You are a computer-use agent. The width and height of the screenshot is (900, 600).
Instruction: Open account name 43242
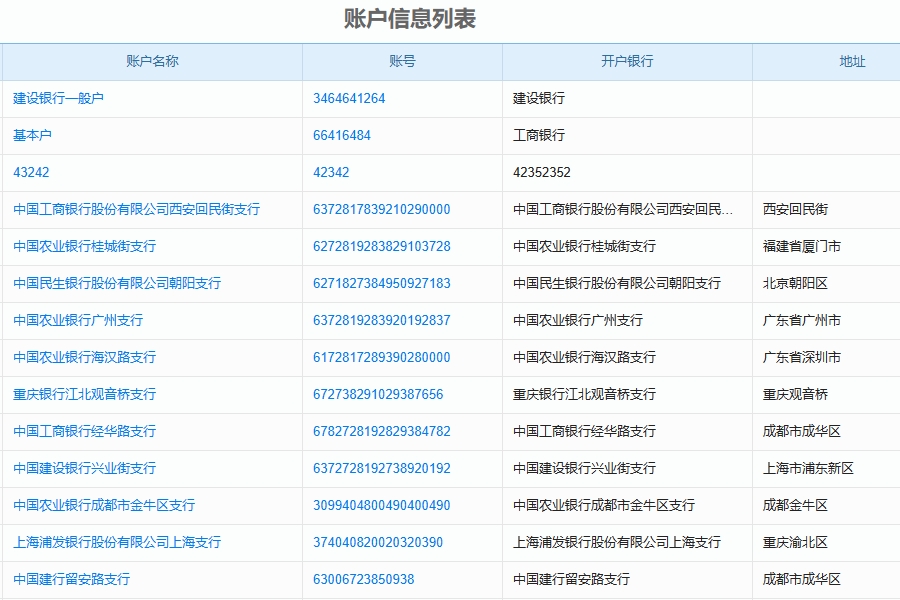pyautogui.click(x=31, y=172)
